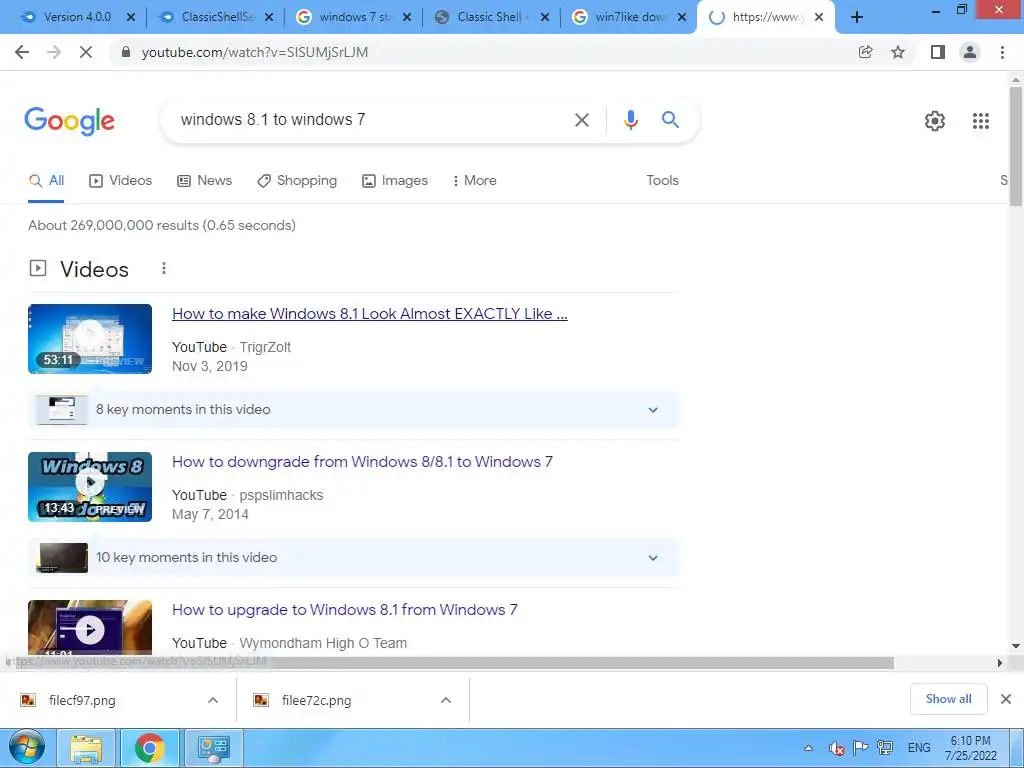The width and height of the screenshot is (1024, 768).
Task: Click the 8 key moments preview thumbnail
Action: [62, 409]
